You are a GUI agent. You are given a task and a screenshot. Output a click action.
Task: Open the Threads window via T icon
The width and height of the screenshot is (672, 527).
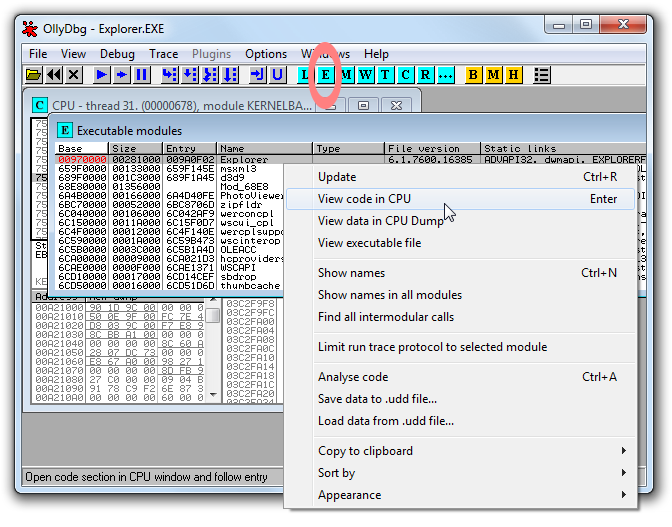(385, 75)
